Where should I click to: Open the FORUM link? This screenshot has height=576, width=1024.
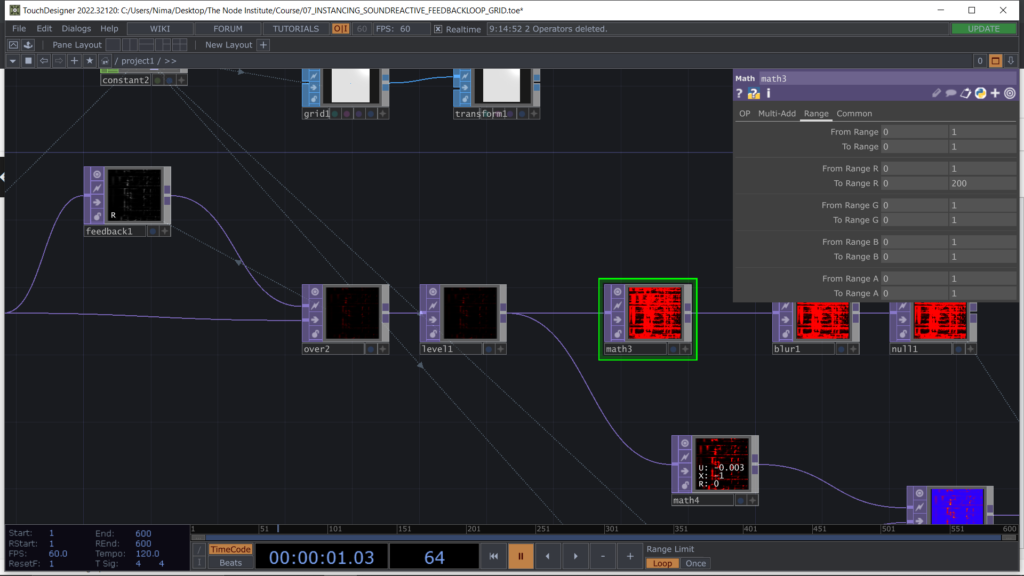[x=228, y=29]
